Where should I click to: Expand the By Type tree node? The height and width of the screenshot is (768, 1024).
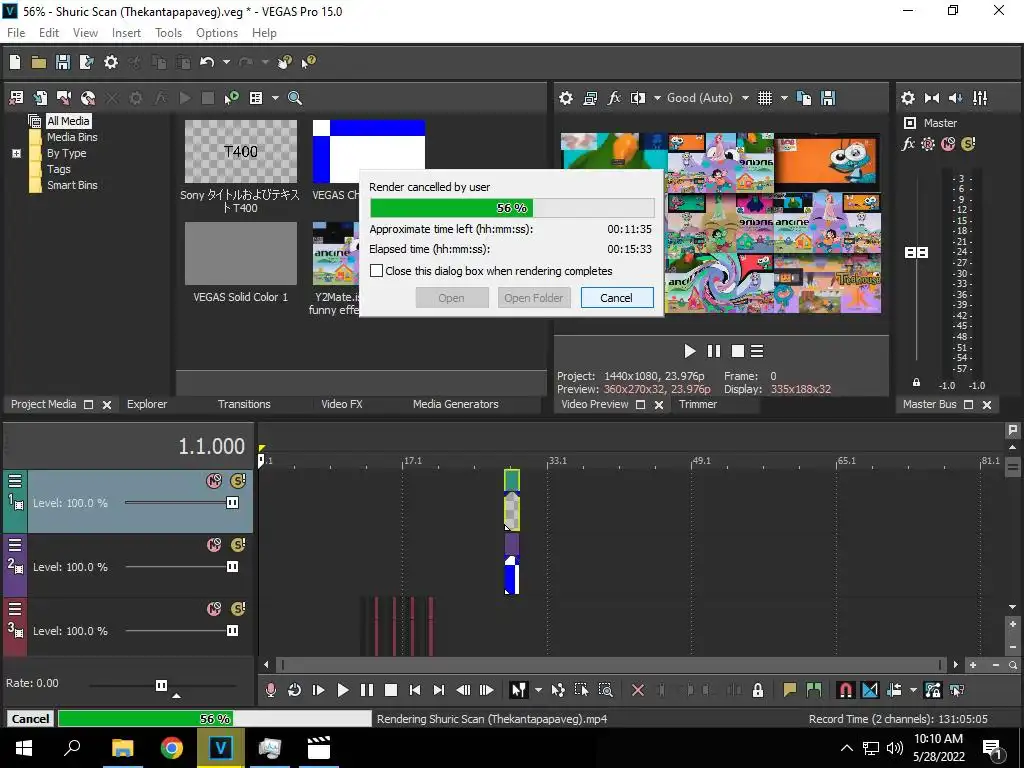[16, 153]
